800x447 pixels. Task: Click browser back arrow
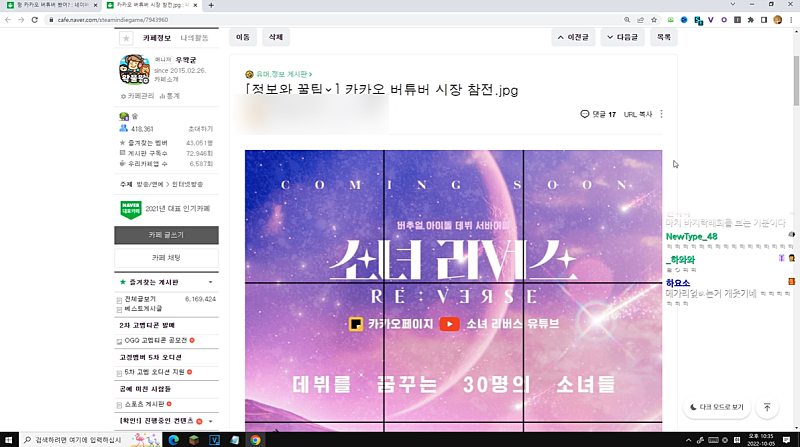[8, 20]
